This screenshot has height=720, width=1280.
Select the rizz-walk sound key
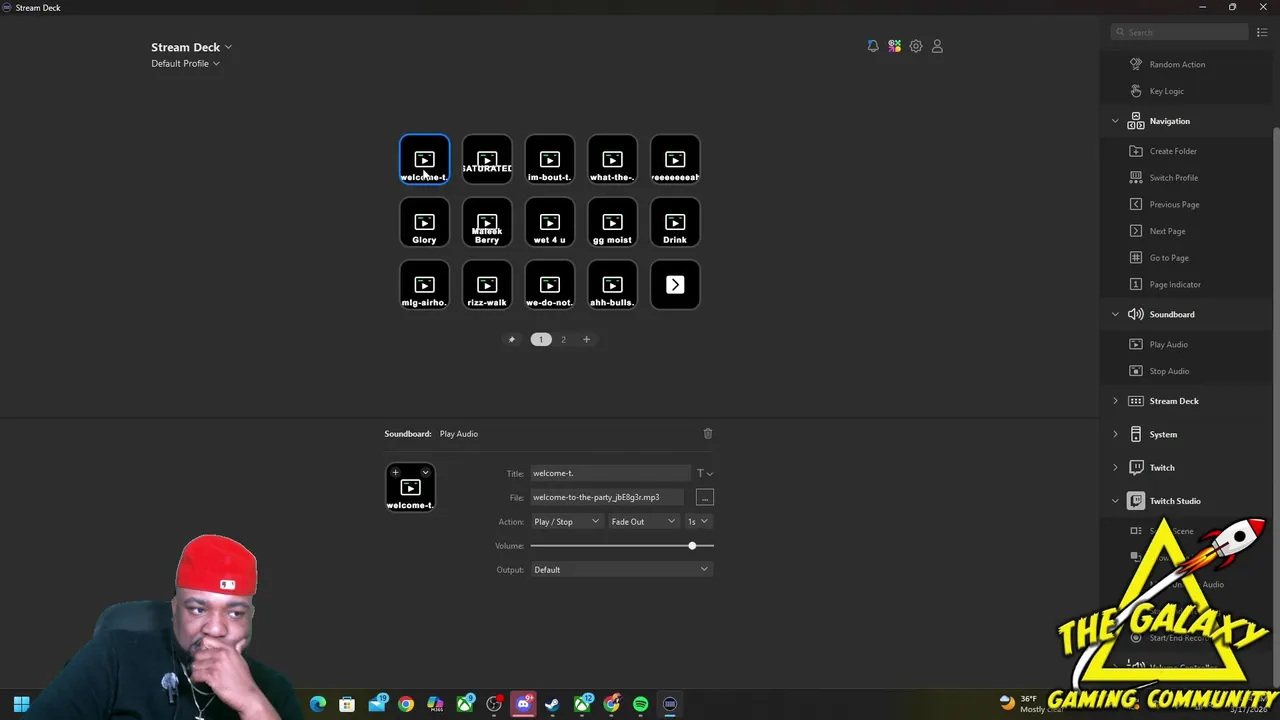(487, 285)
